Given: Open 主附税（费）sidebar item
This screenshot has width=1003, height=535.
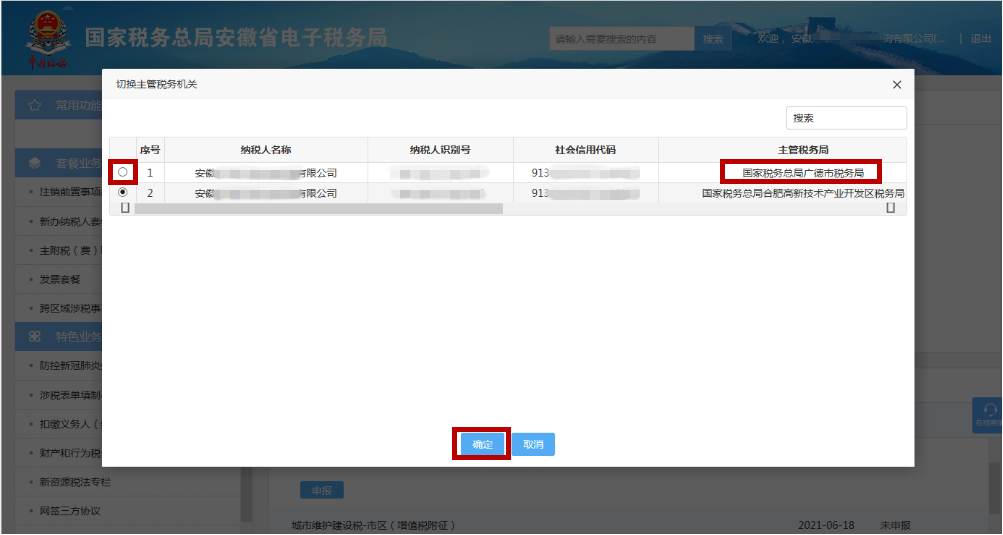Looking at the screenshot, I should pyautogui.click(x=70, y=250).
